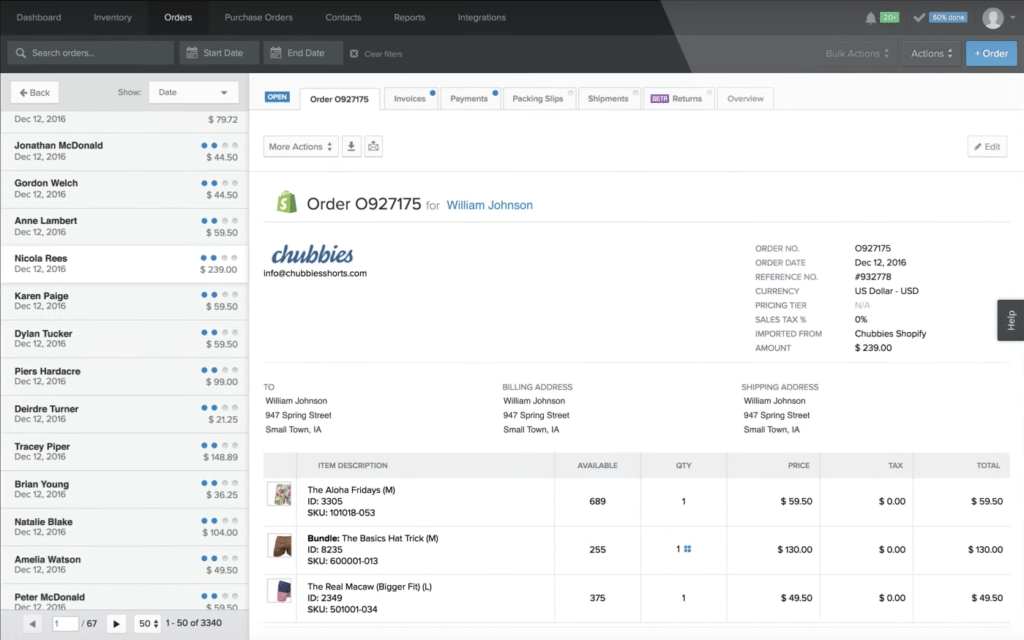Select Amelia Watson order row
Viewport: 1024px width, 640px height.
pos(124,565)
